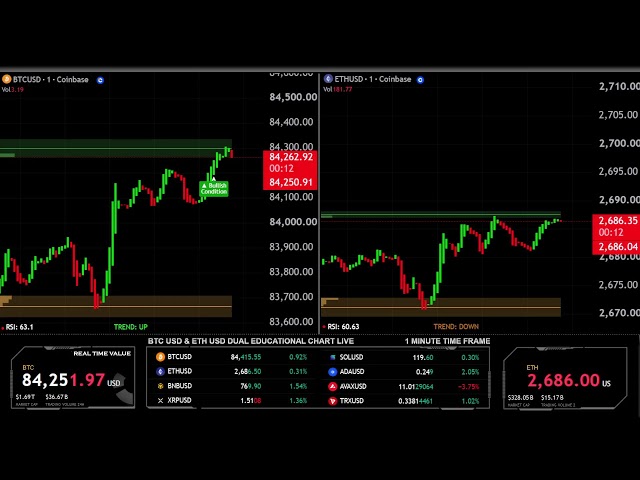This screenshot has width=640, height=480.
Task: Click the AVAXUSD red icon in ticker table
Action: click(333, 387)
